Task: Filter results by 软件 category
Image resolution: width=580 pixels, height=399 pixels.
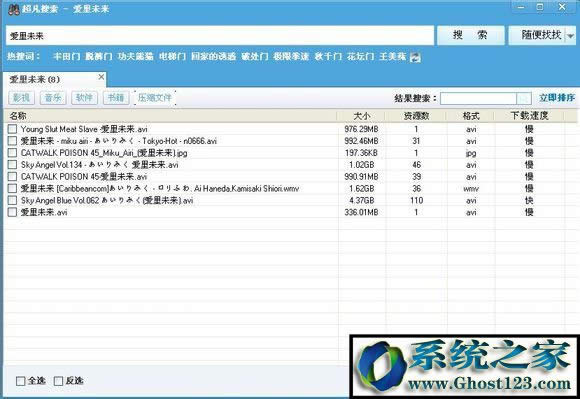Action: pos(84,98)
